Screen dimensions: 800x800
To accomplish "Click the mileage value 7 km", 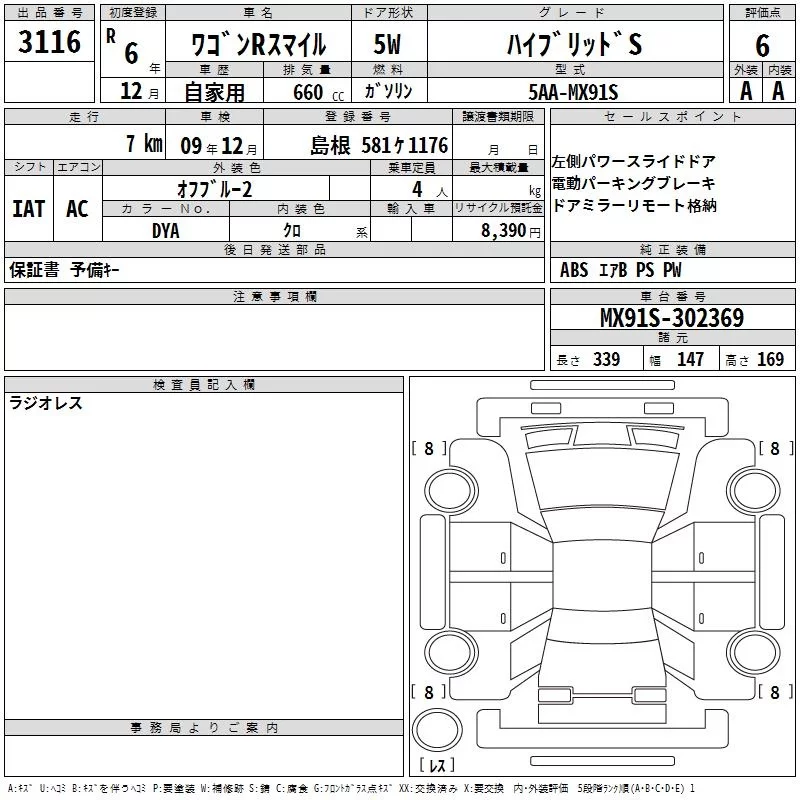I will pyautogui.click(x=144, y=144).
